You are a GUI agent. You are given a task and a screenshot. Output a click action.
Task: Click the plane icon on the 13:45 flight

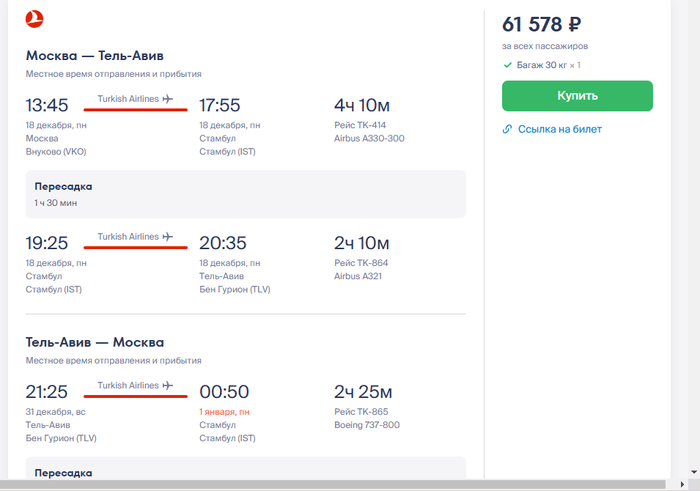click(167, 99)
